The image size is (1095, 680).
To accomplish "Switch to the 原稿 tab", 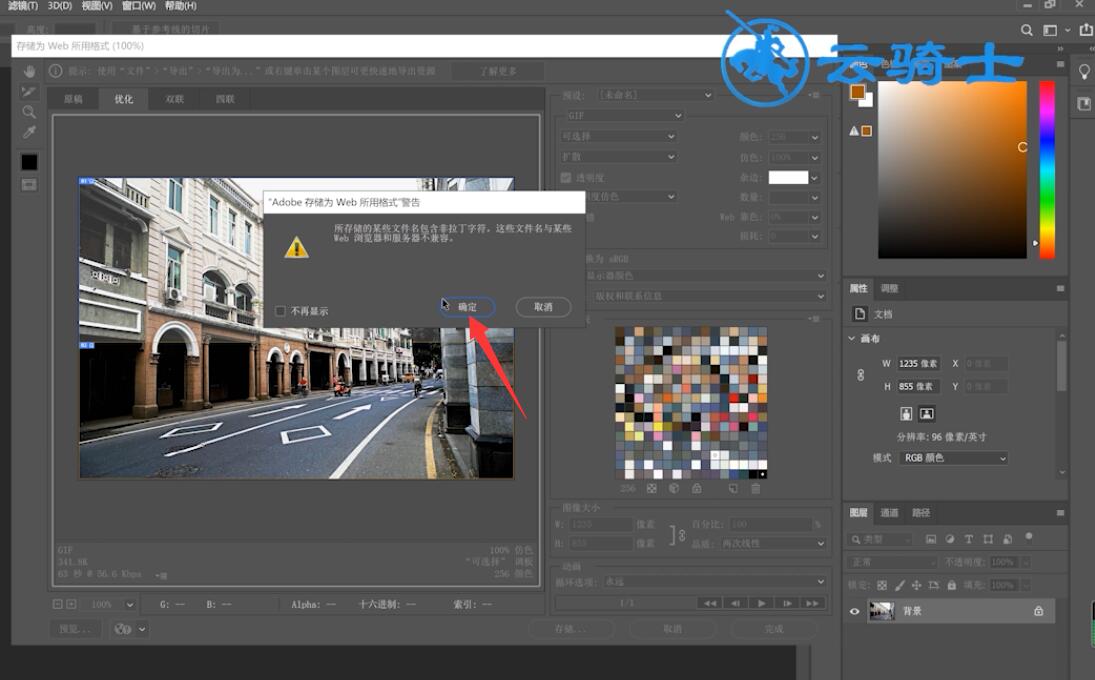I will (x=73, y=99).
